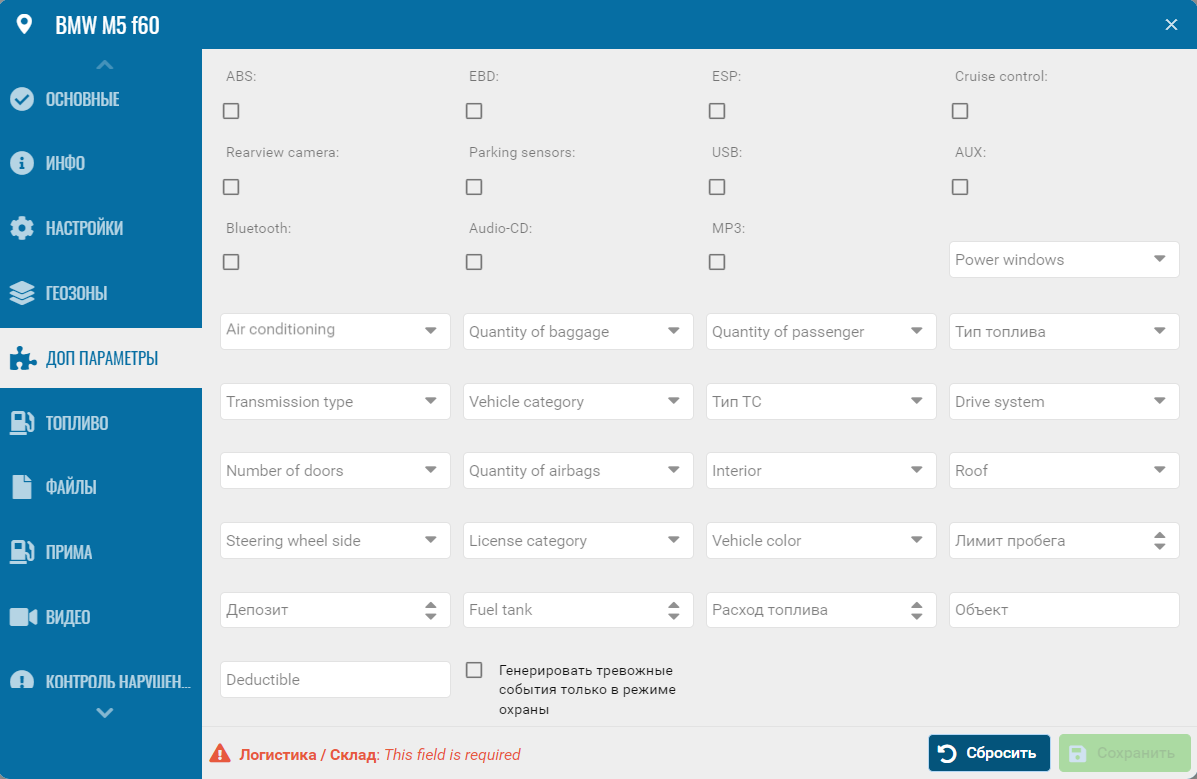The height and width of the screenshot is (779, 1197).
Task: Tick the Rearview camera checkbox
Action: click(231, 187)
